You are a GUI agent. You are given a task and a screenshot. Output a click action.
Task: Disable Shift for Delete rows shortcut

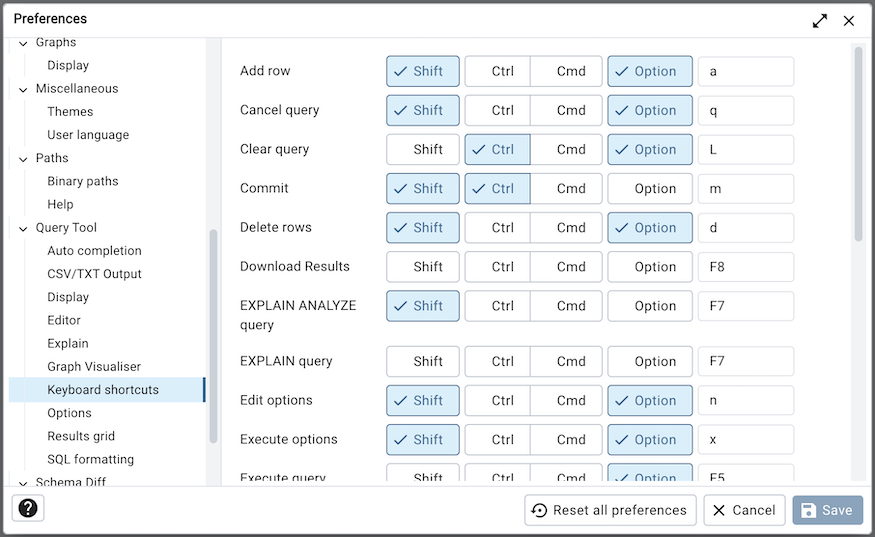click(423, 228)
